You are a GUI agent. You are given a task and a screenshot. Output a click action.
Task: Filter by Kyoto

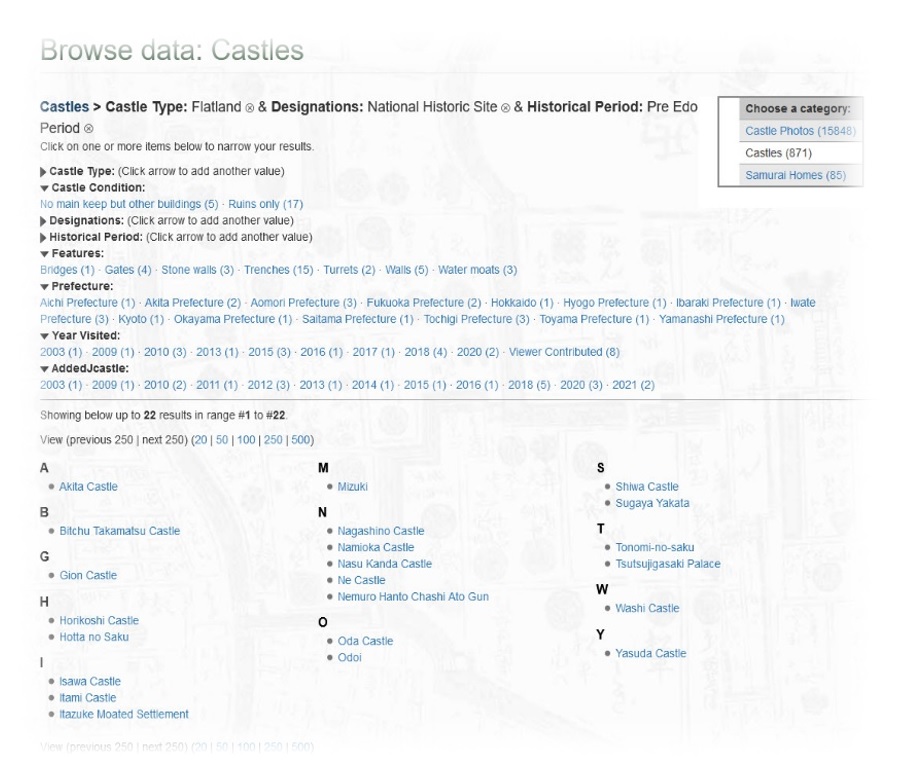click(141, 319)
